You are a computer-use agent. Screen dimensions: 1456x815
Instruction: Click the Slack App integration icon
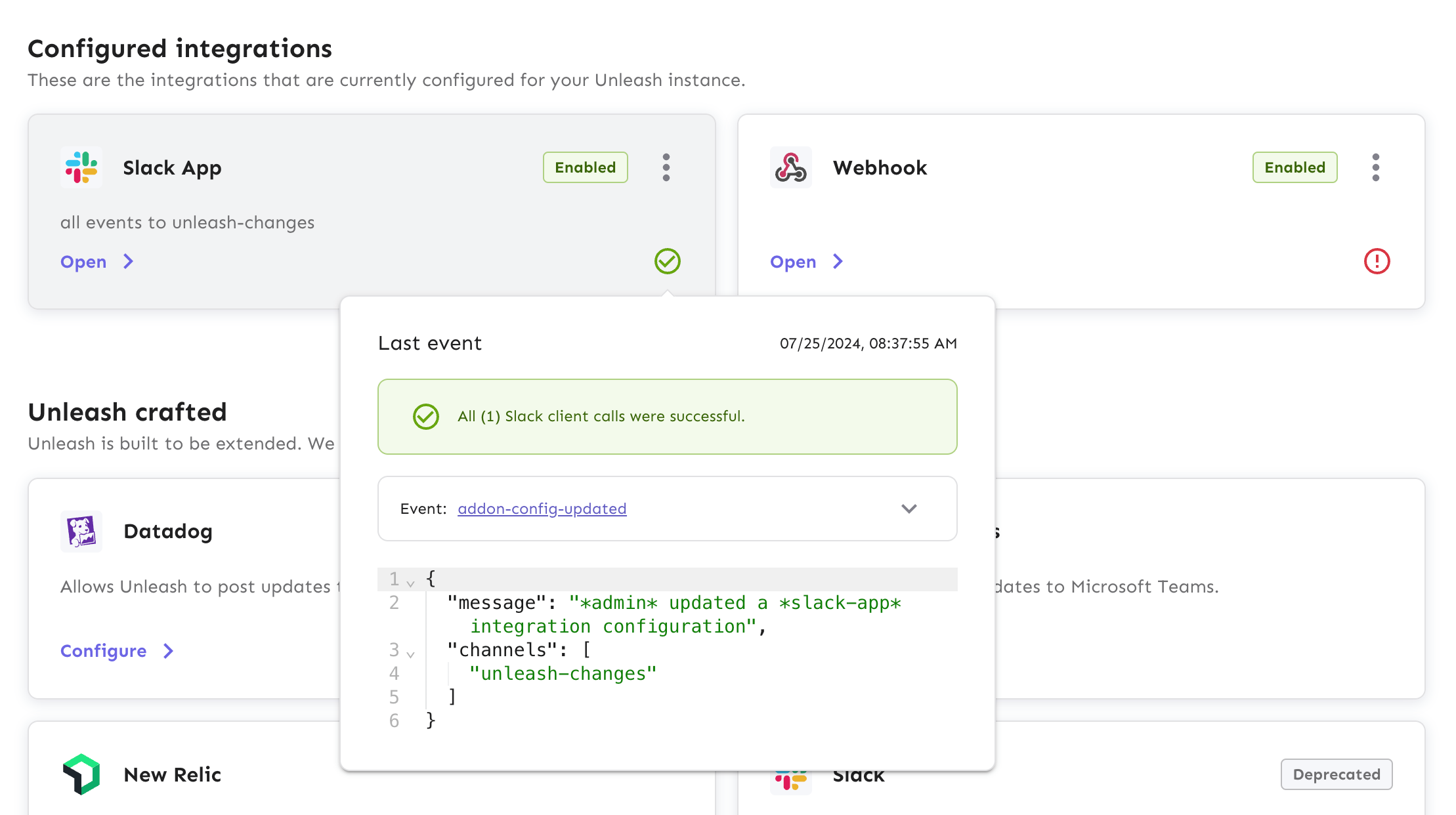[x=81, y=167]
